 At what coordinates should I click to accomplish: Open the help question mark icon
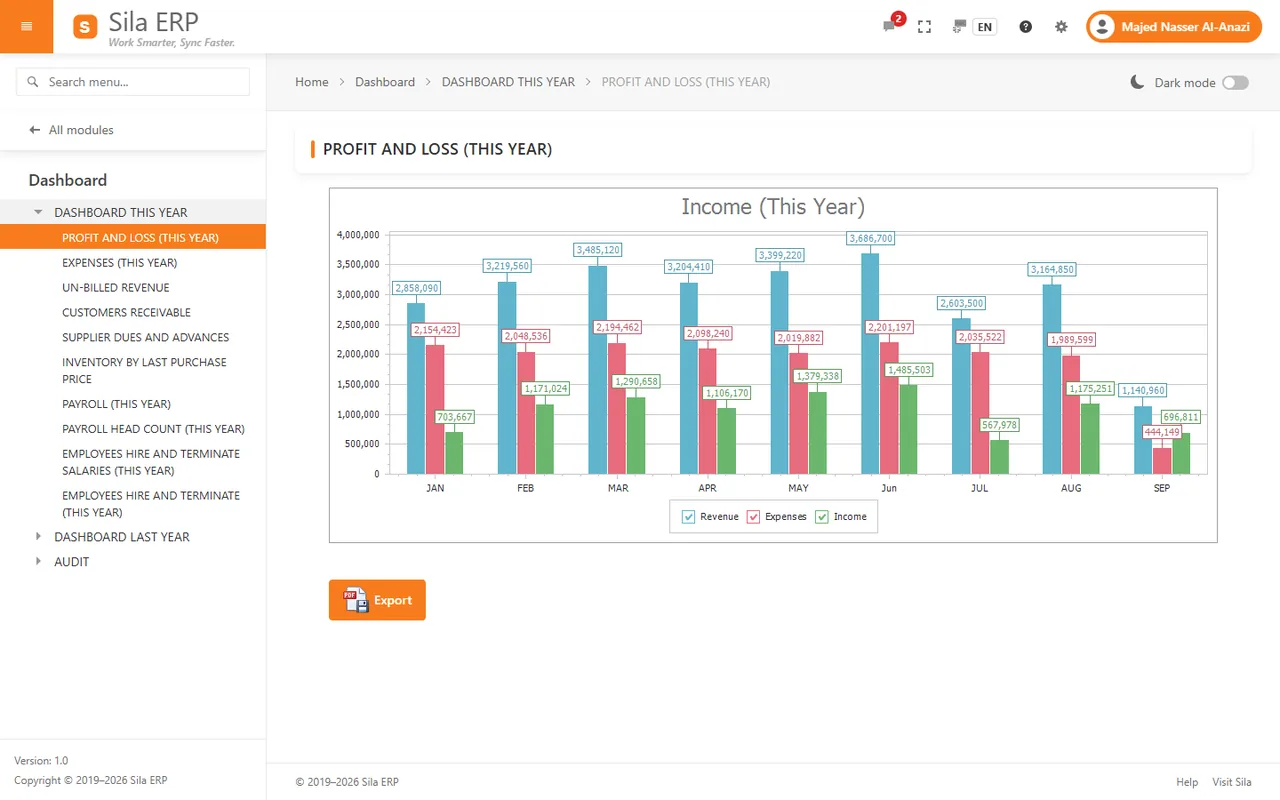(1025, 27)
